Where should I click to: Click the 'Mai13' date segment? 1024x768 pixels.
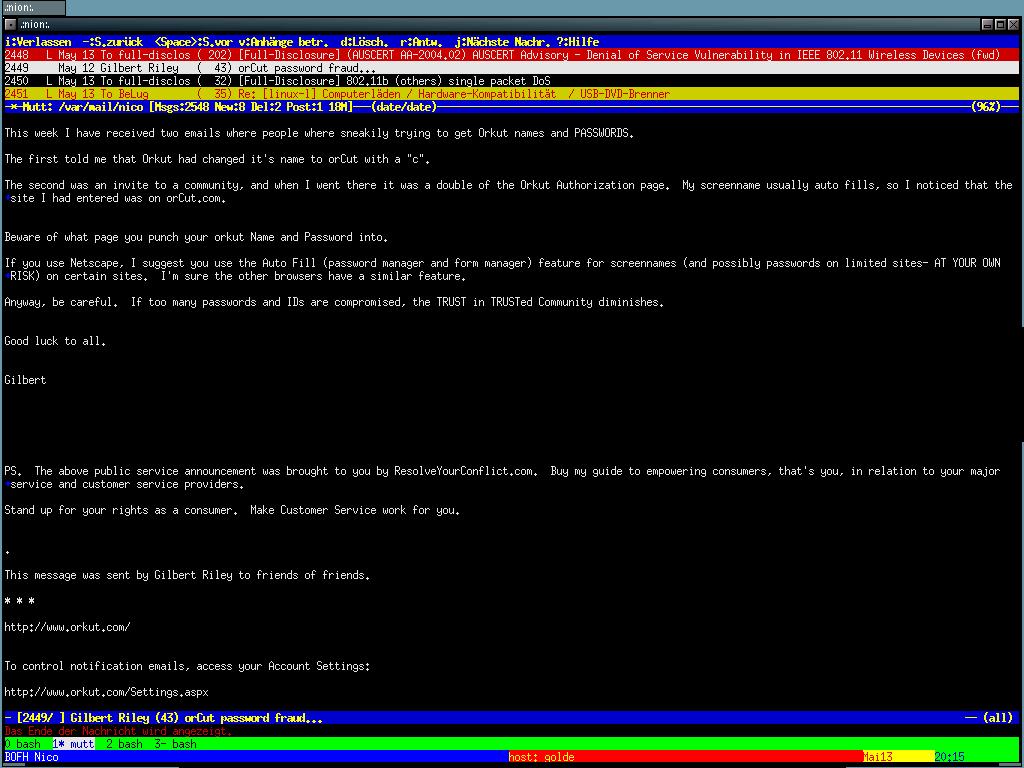[x=878, y=757]
